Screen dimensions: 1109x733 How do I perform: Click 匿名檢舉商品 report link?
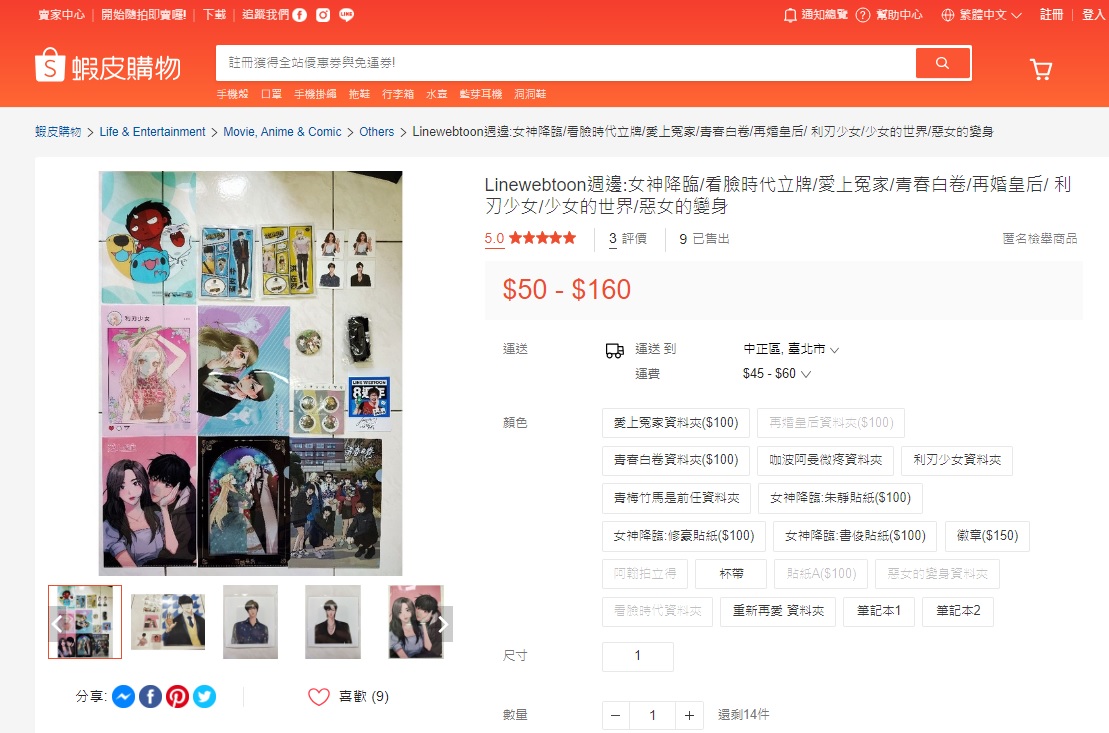pyautogui.click(x=1040, y=238)
